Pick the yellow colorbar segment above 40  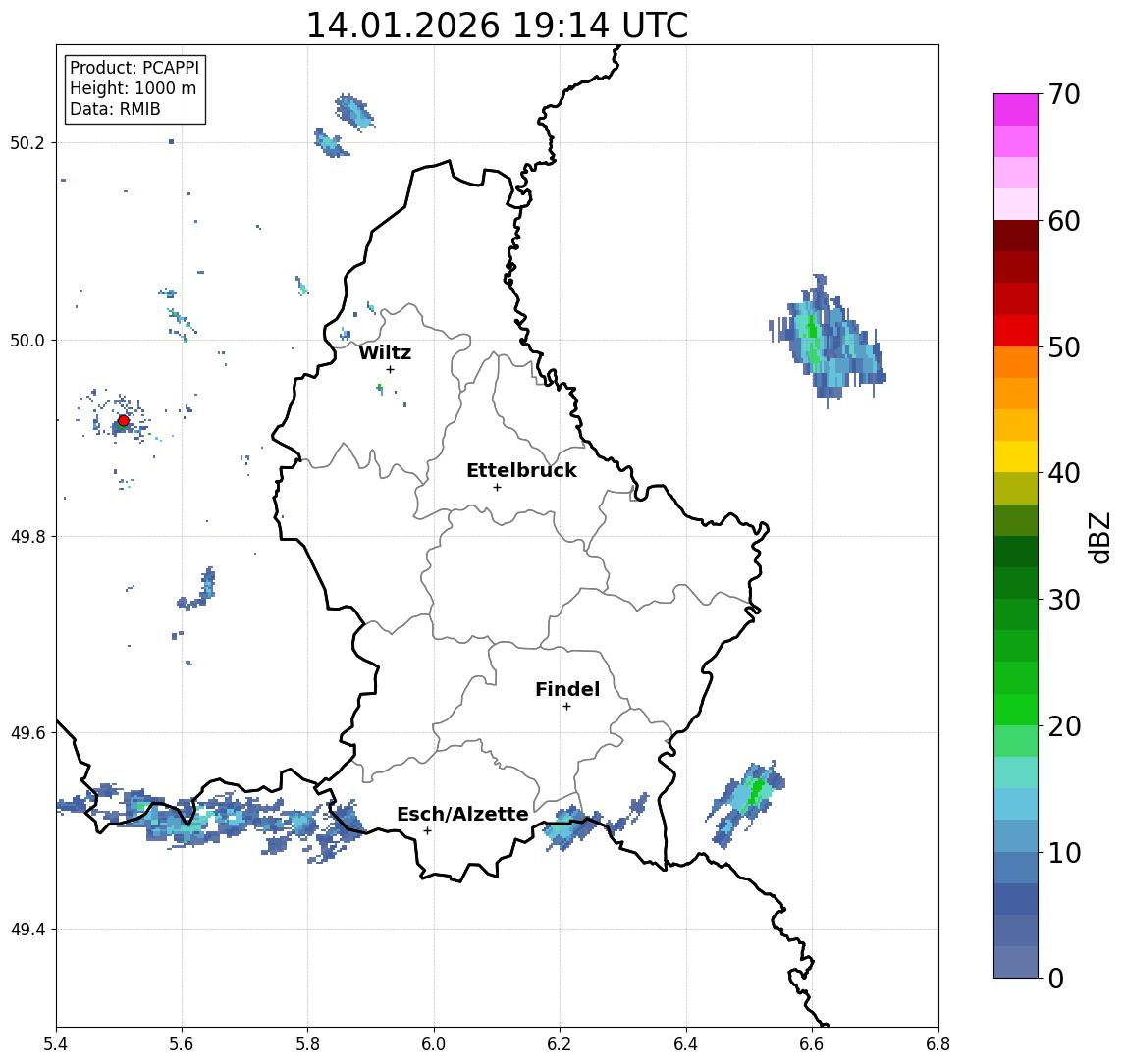tap(1016, 456)
